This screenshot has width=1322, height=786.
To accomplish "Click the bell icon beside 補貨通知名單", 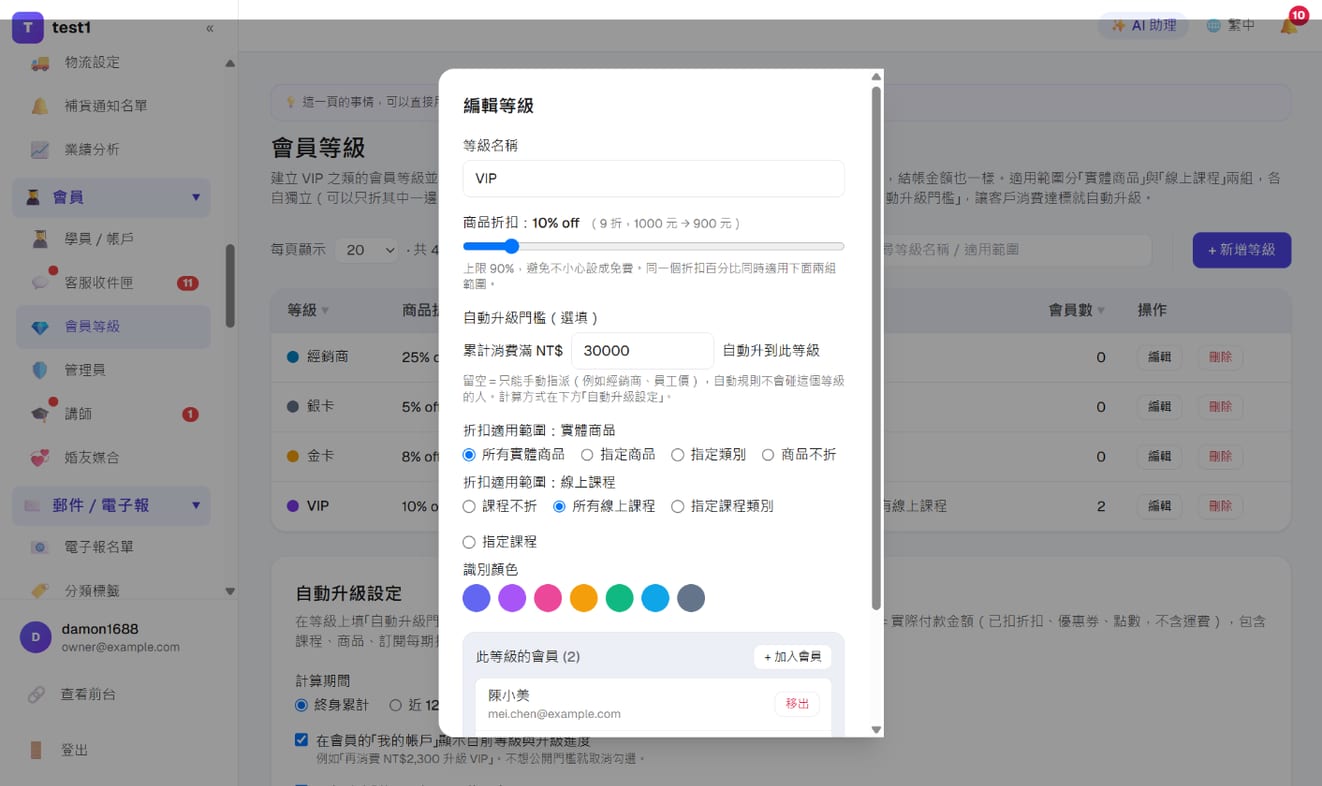I will point(40,106).
